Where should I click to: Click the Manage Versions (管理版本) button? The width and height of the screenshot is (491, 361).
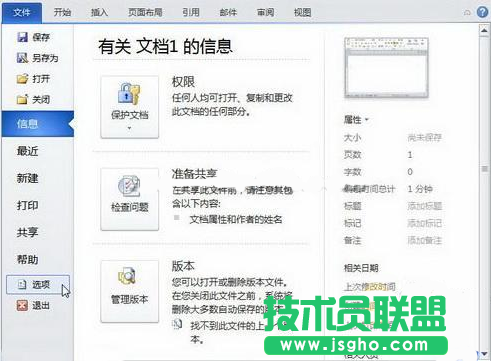click(x=130, y=291)
